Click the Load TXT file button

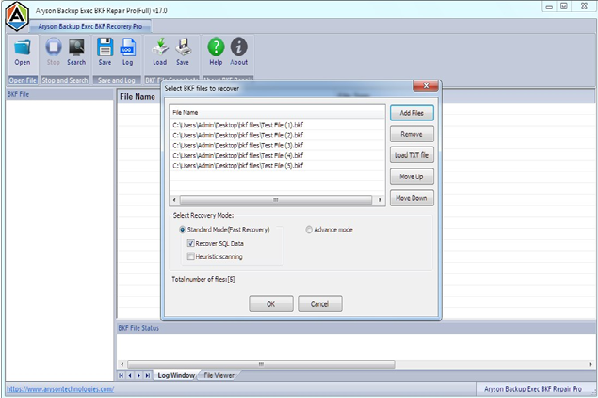point(412,155)
